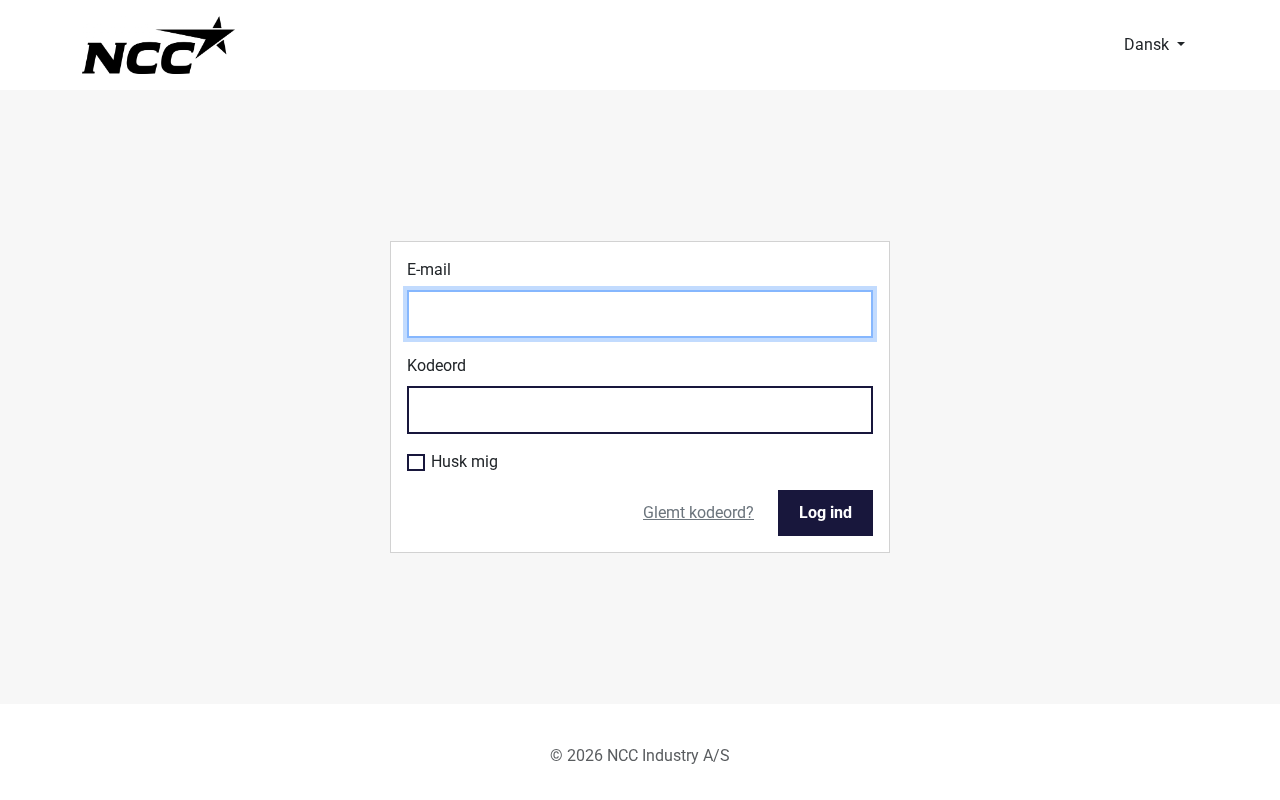Open the Dansk language dropdown
Image resolution: width=1280 pixels, height=800 pixels.
pyautogui.click(x=1153, y=44)
